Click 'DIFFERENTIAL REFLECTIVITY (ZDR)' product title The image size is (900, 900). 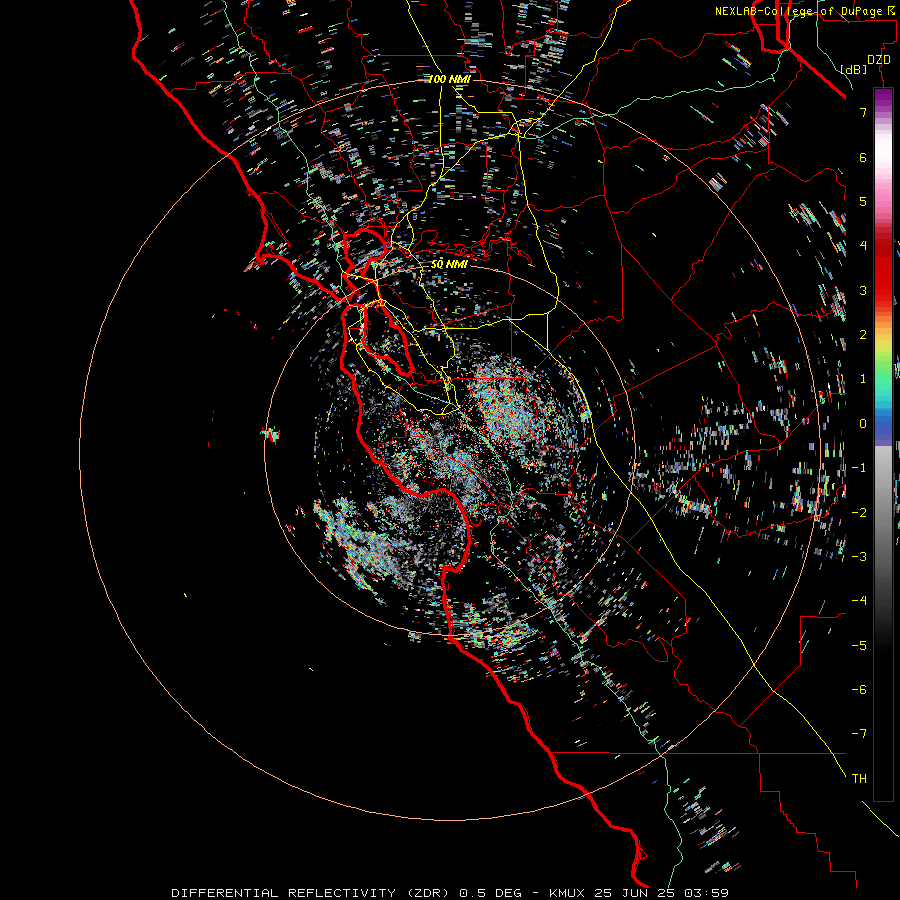[312, 893]
